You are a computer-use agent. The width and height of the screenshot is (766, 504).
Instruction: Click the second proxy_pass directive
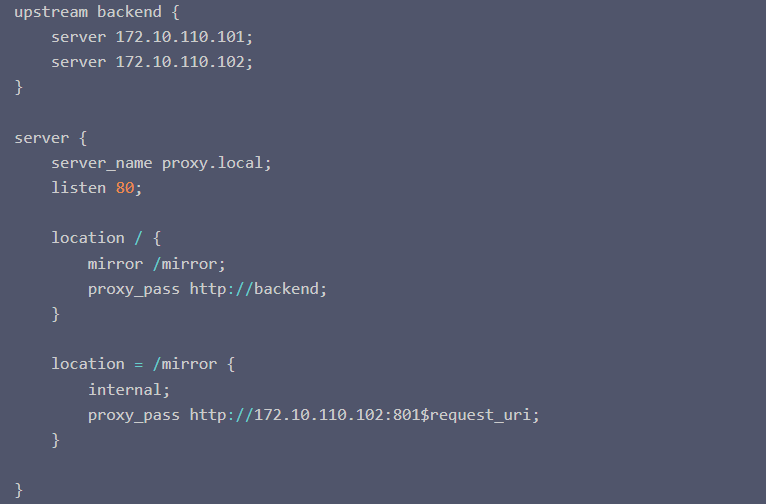click(134, 414)
